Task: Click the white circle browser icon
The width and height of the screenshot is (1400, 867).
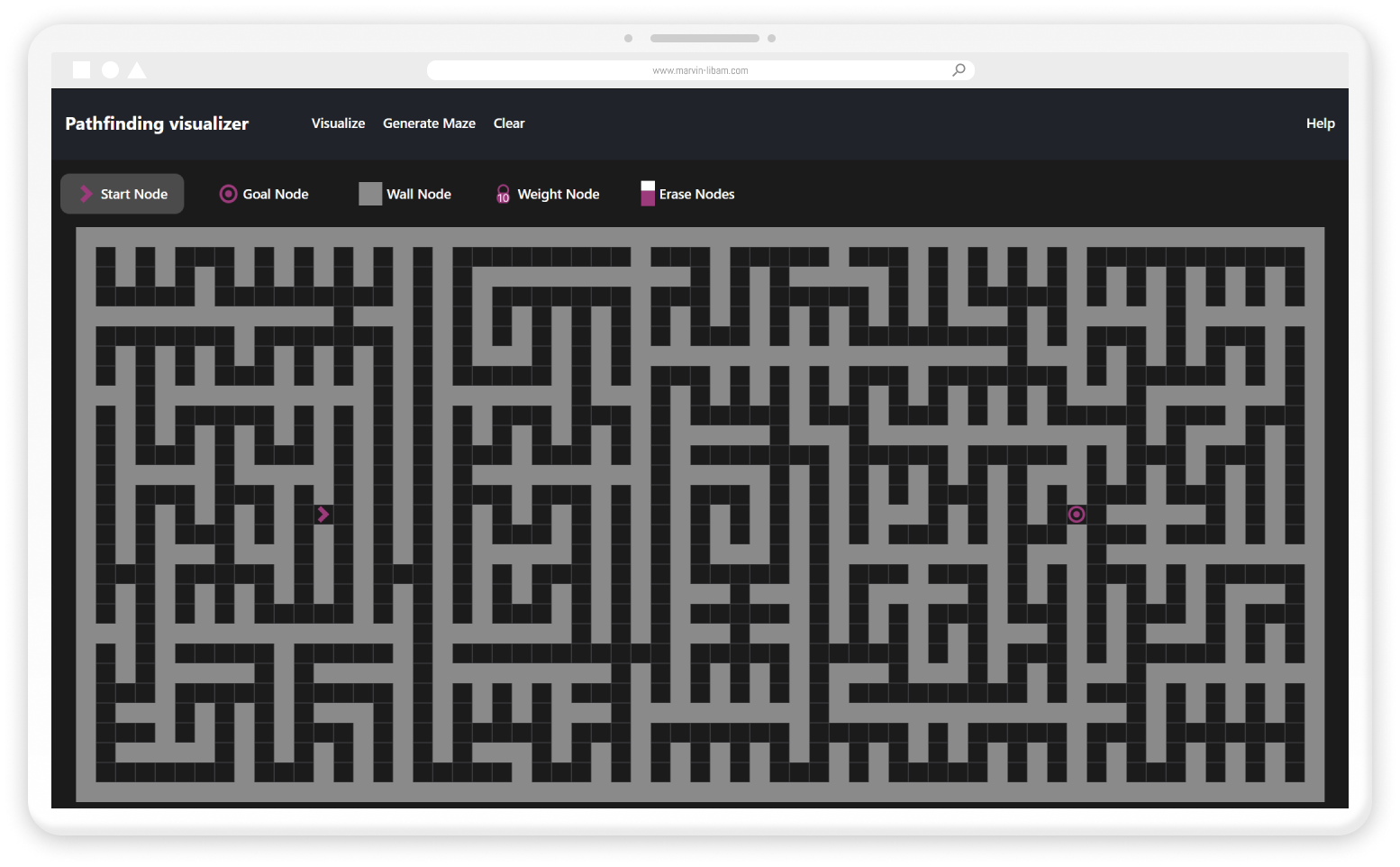Action: (110, 70)
